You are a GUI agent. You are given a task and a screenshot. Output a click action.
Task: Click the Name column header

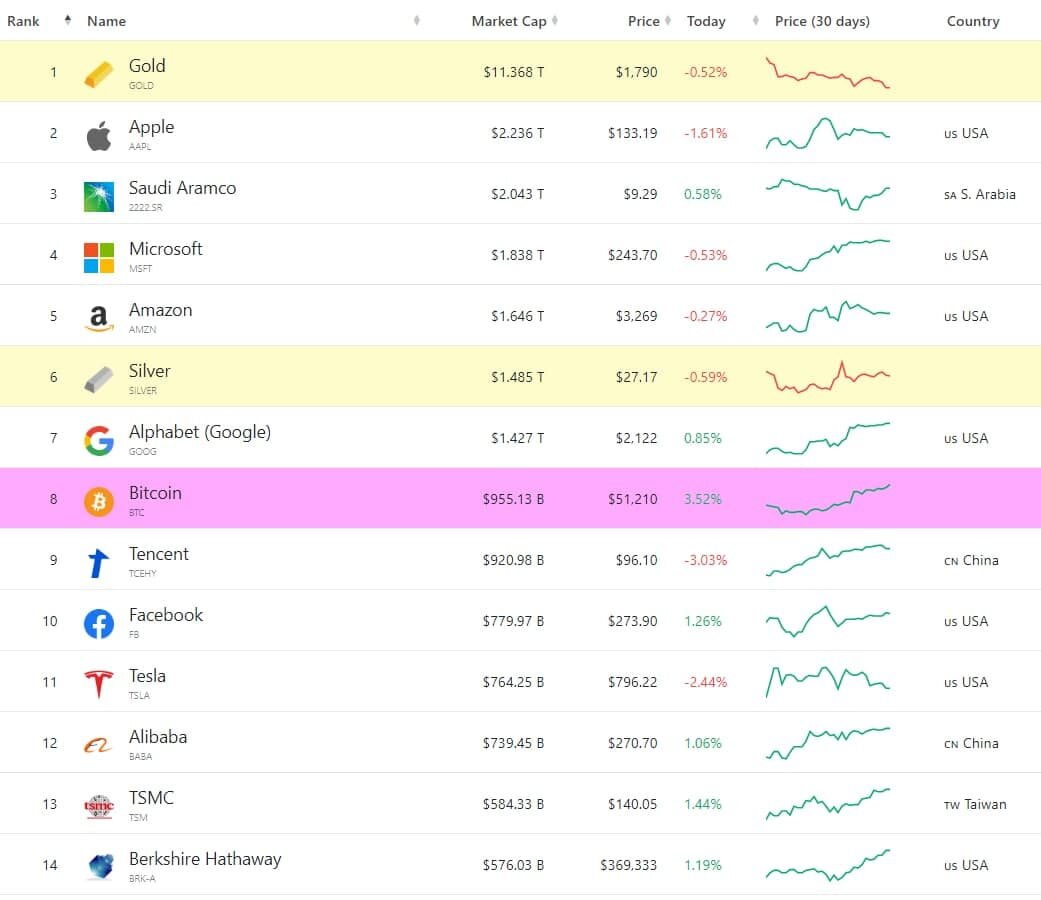click(106, 21)
